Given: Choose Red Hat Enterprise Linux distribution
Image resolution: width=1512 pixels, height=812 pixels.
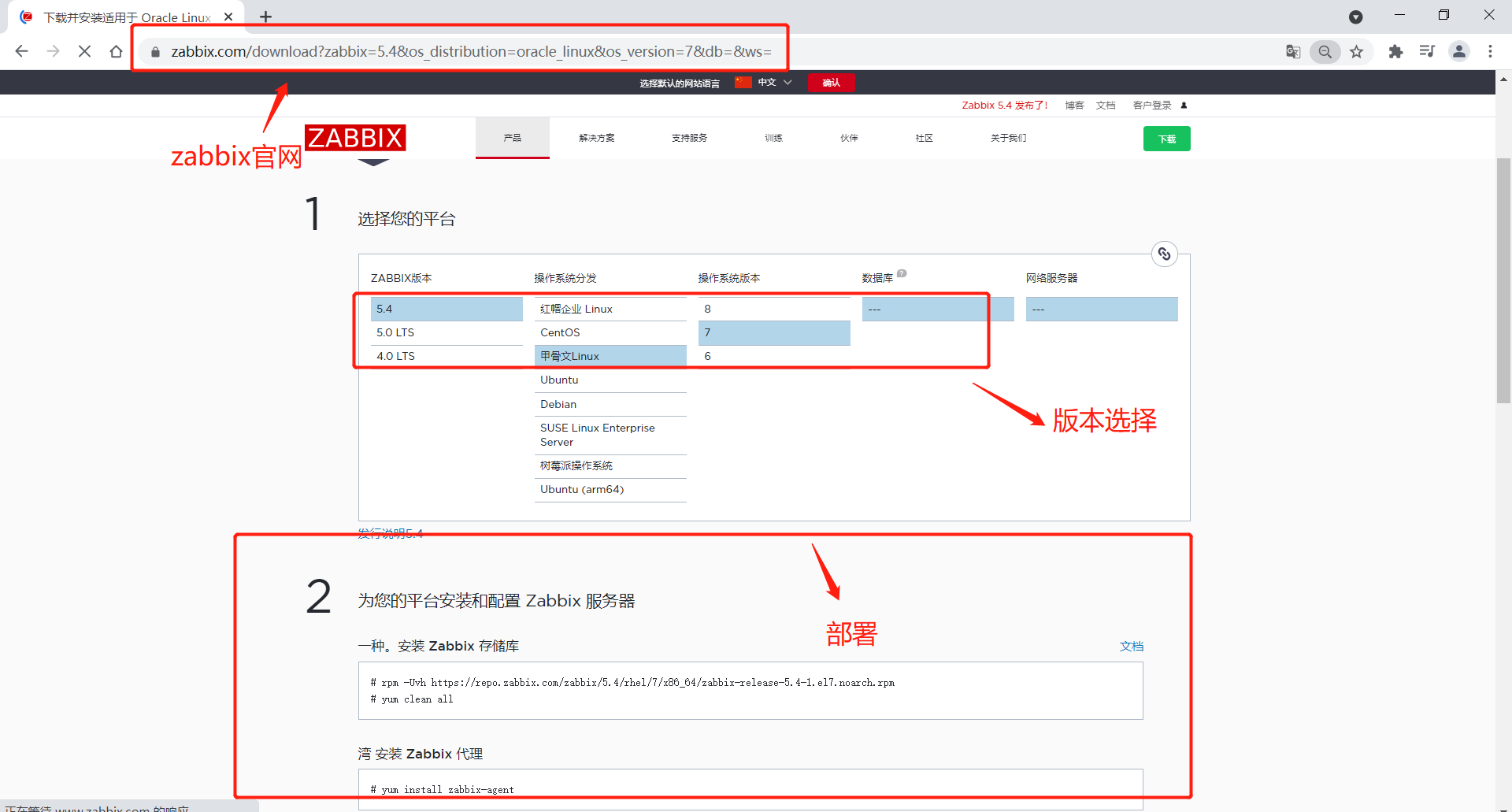Looking at the screenshot, I should click(610, 309).
